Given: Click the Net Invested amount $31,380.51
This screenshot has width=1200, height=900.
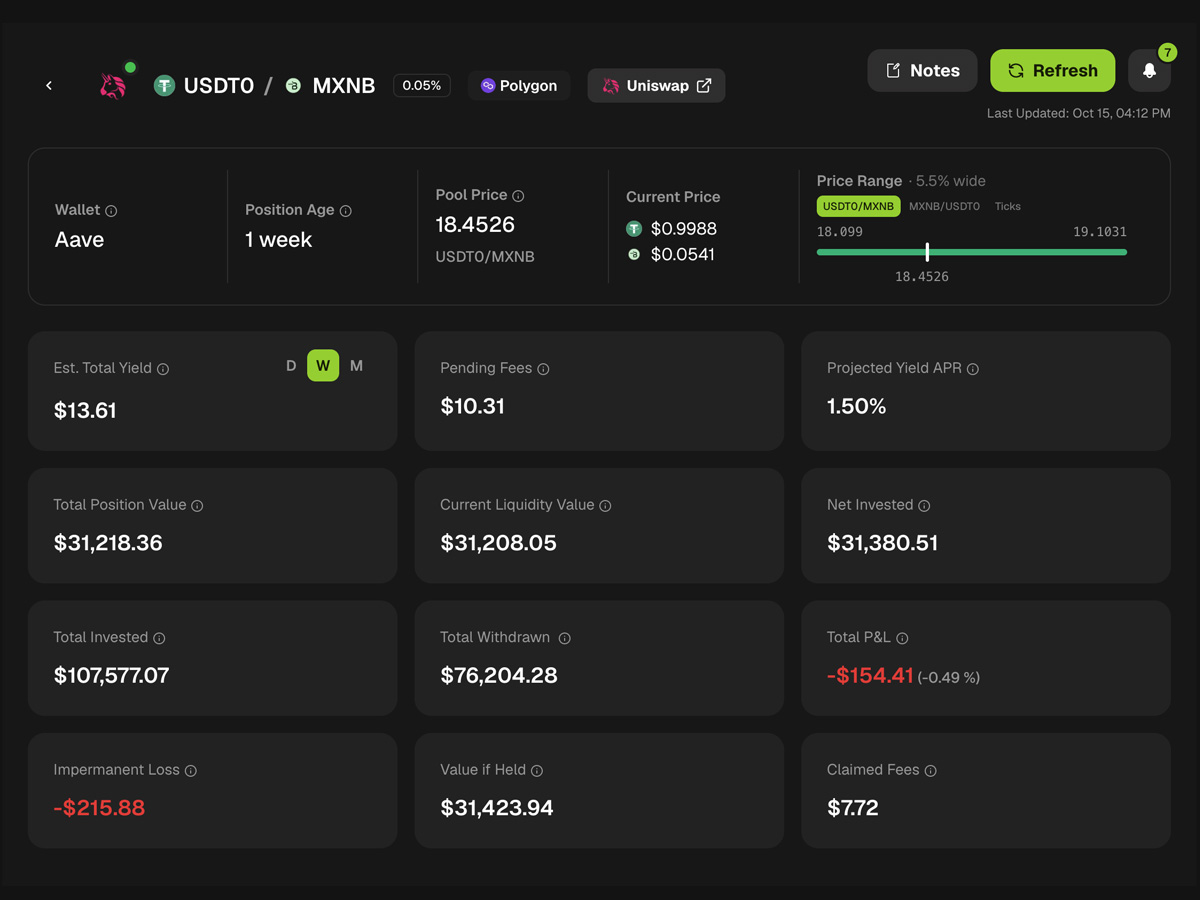Looking at the screenshot, I should (x=883, y=544).
